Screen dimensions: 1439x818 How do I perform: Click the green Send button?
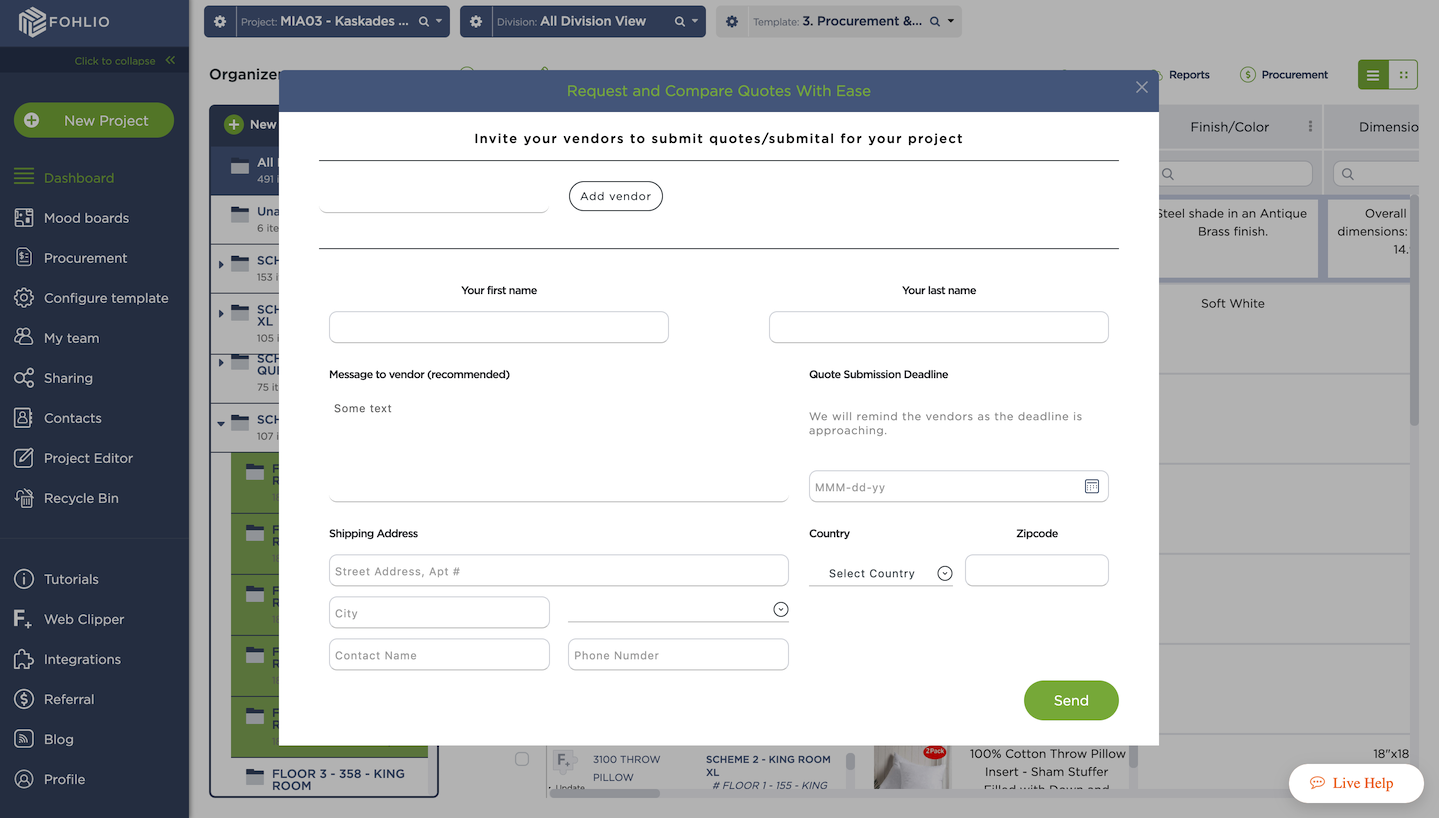pos(1071,700)
